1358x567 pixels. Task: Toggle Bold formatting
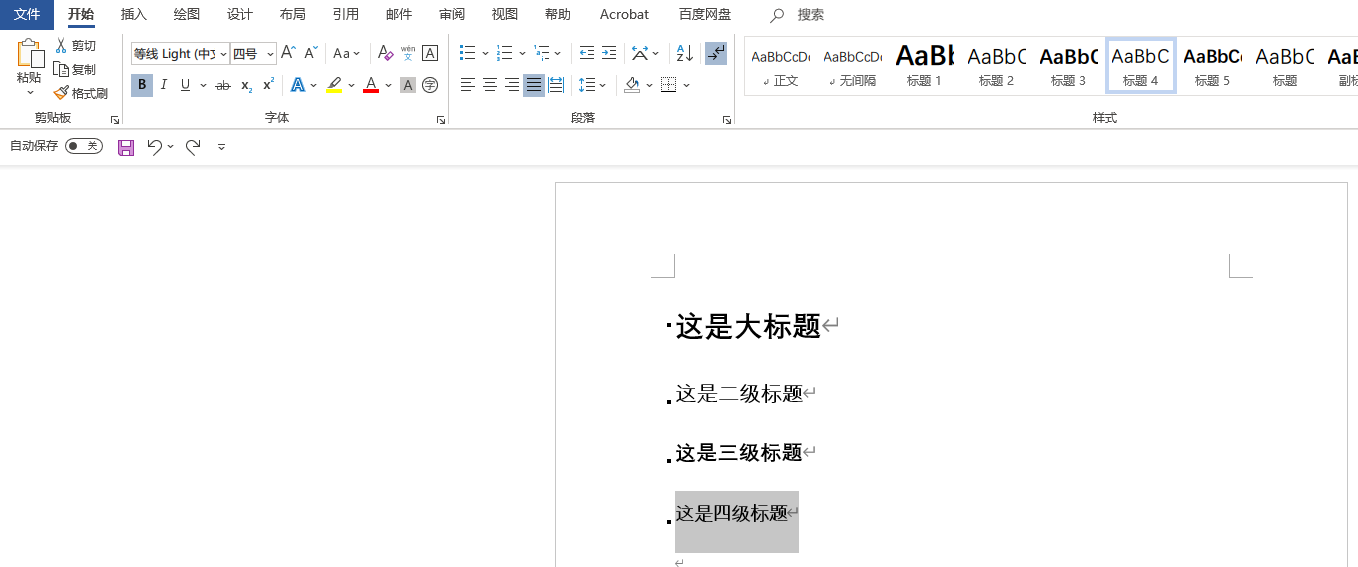click(x=142, y=85)
